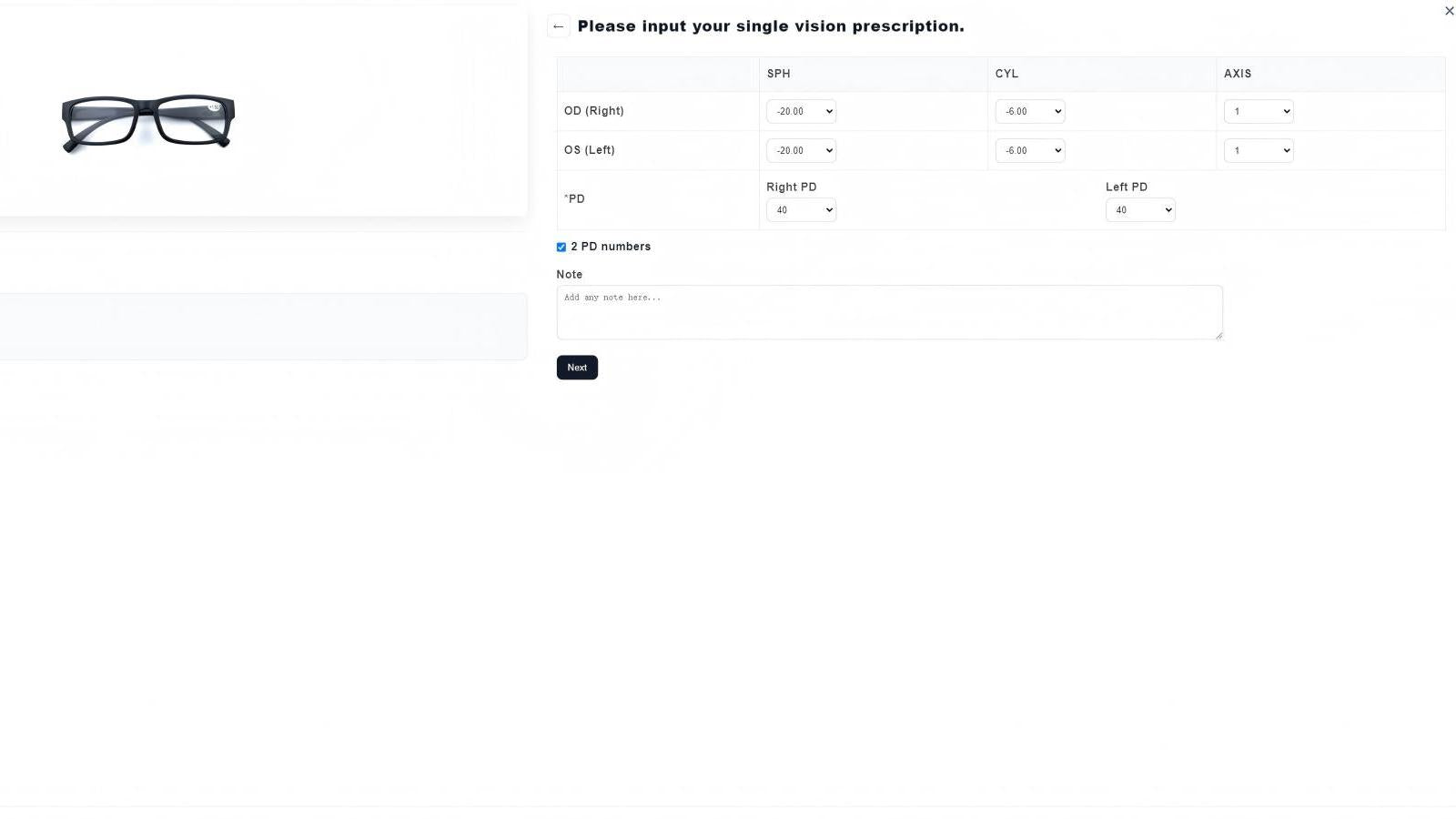The height and width of the screenshot is (819, 1456).
Task: Open the right eye AXIS dropdown
Action: tap(1259, 111)
